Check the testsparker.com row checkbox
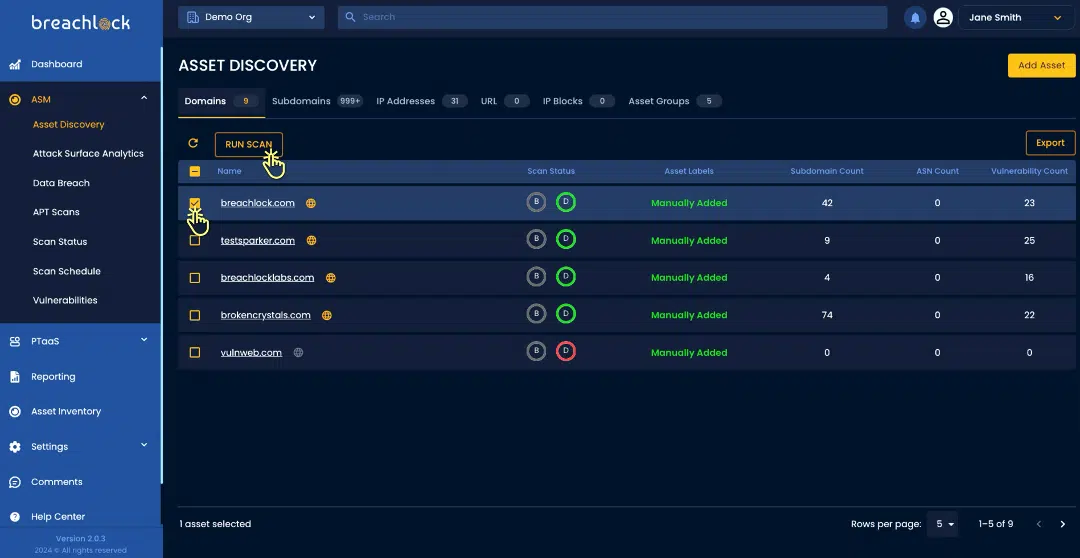1080x558 pixels. pos(195,240)
